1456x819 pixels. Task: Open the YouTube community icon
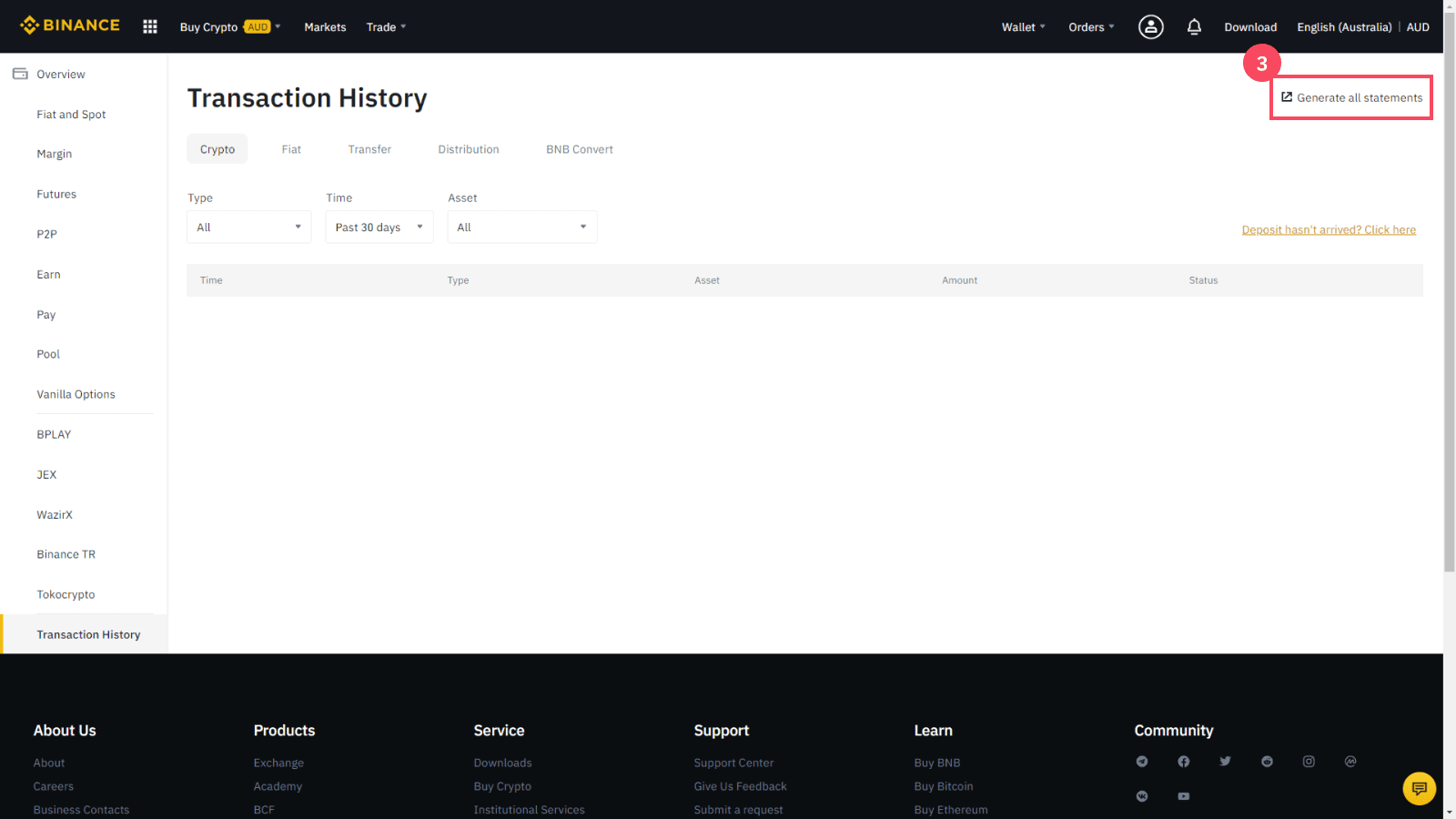[x=1184, y=796]
